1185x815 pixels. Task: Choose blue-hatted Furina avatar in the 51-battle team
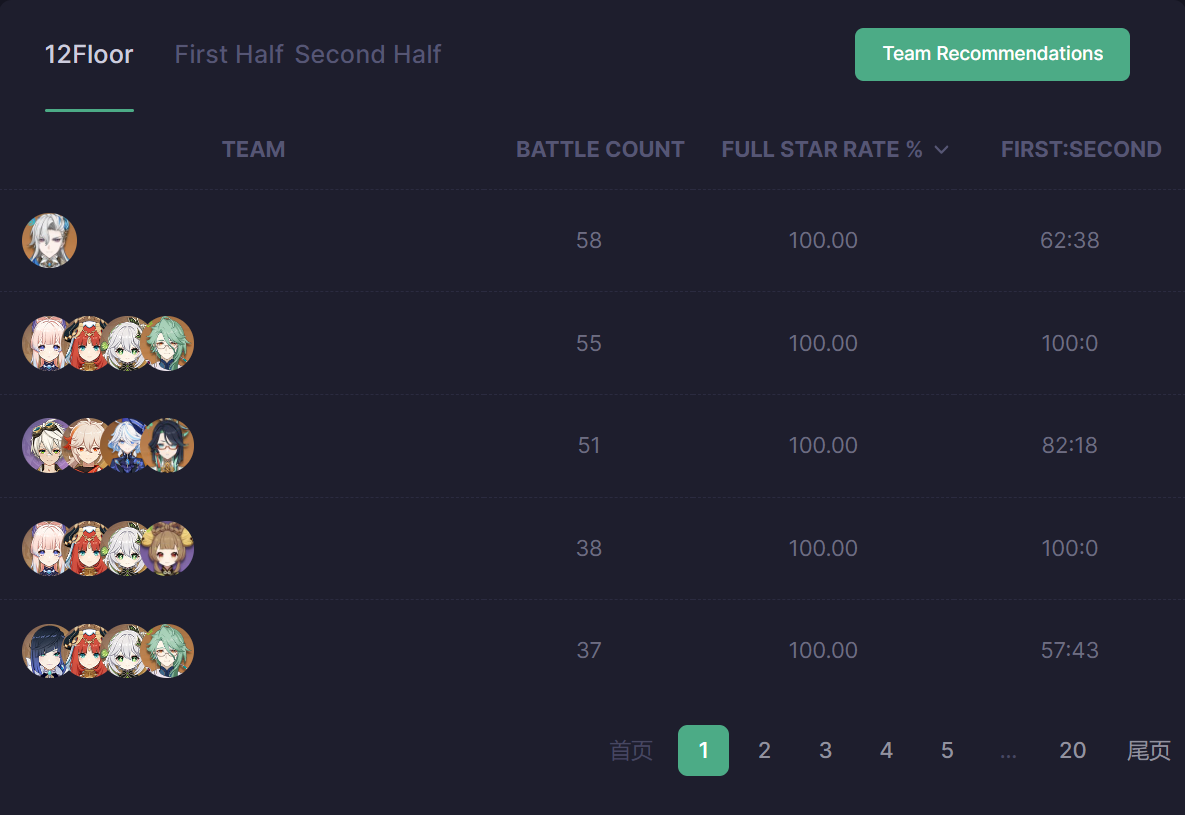tap(126, 446)
